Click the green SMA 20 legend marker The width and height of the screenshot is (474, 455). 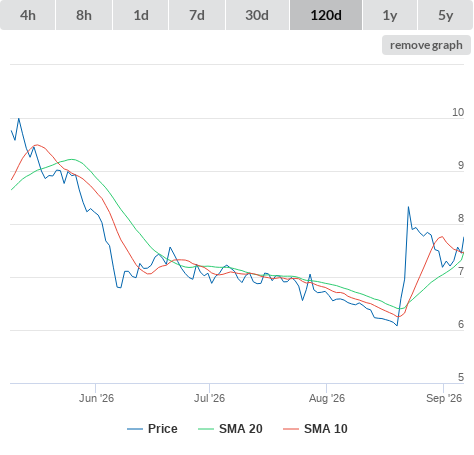point(206,429)
